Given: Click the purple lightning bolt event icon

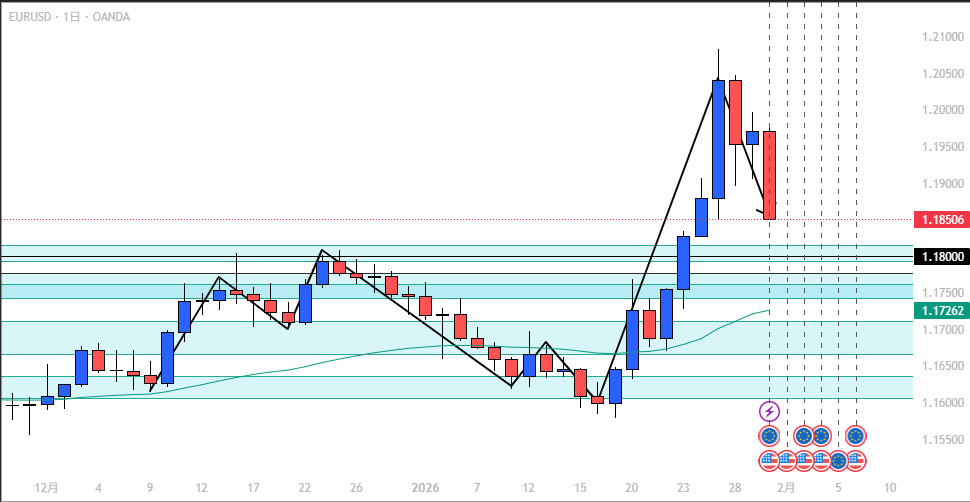Looking at the screenshot, I should pos(769,410).
